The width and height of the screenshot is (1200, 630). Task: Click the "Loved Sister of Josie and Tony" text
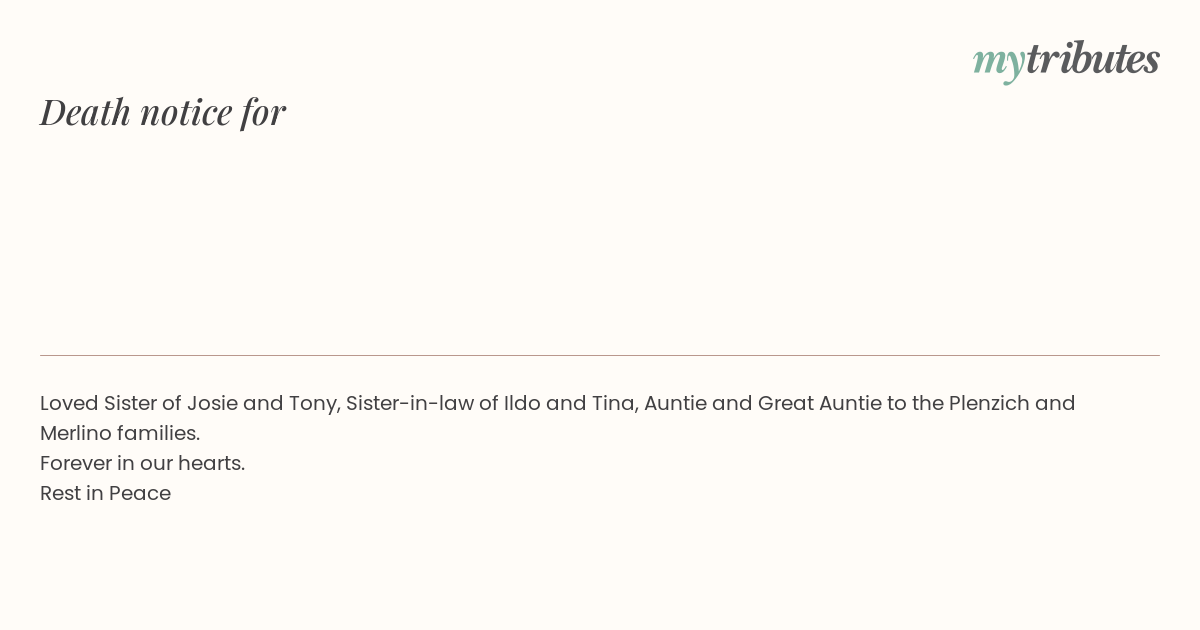[190, 403]
